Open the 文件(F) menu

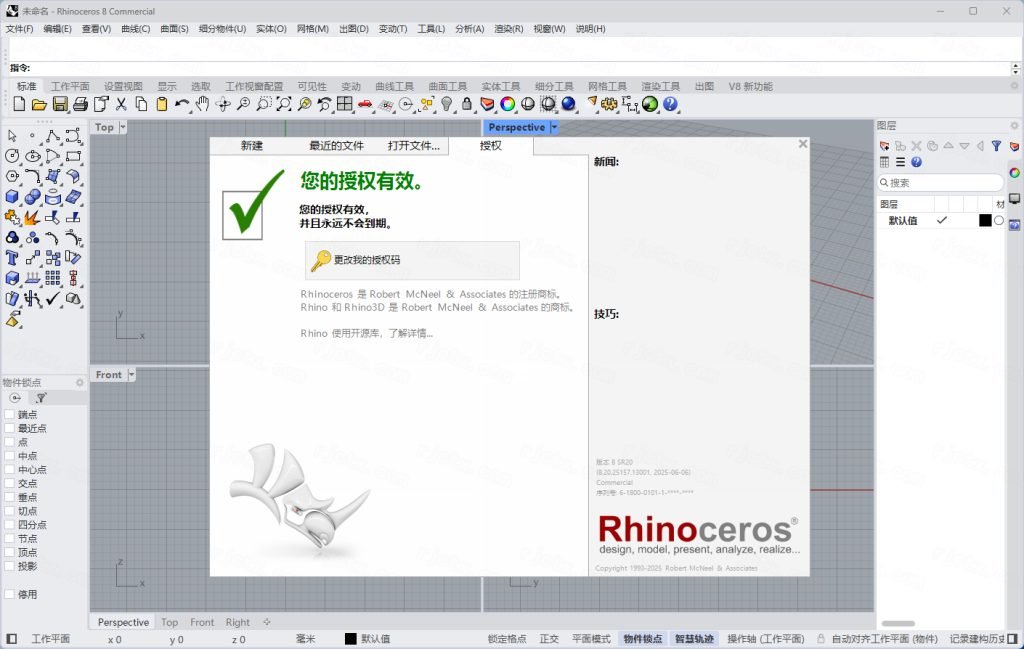tap(20, 29)
